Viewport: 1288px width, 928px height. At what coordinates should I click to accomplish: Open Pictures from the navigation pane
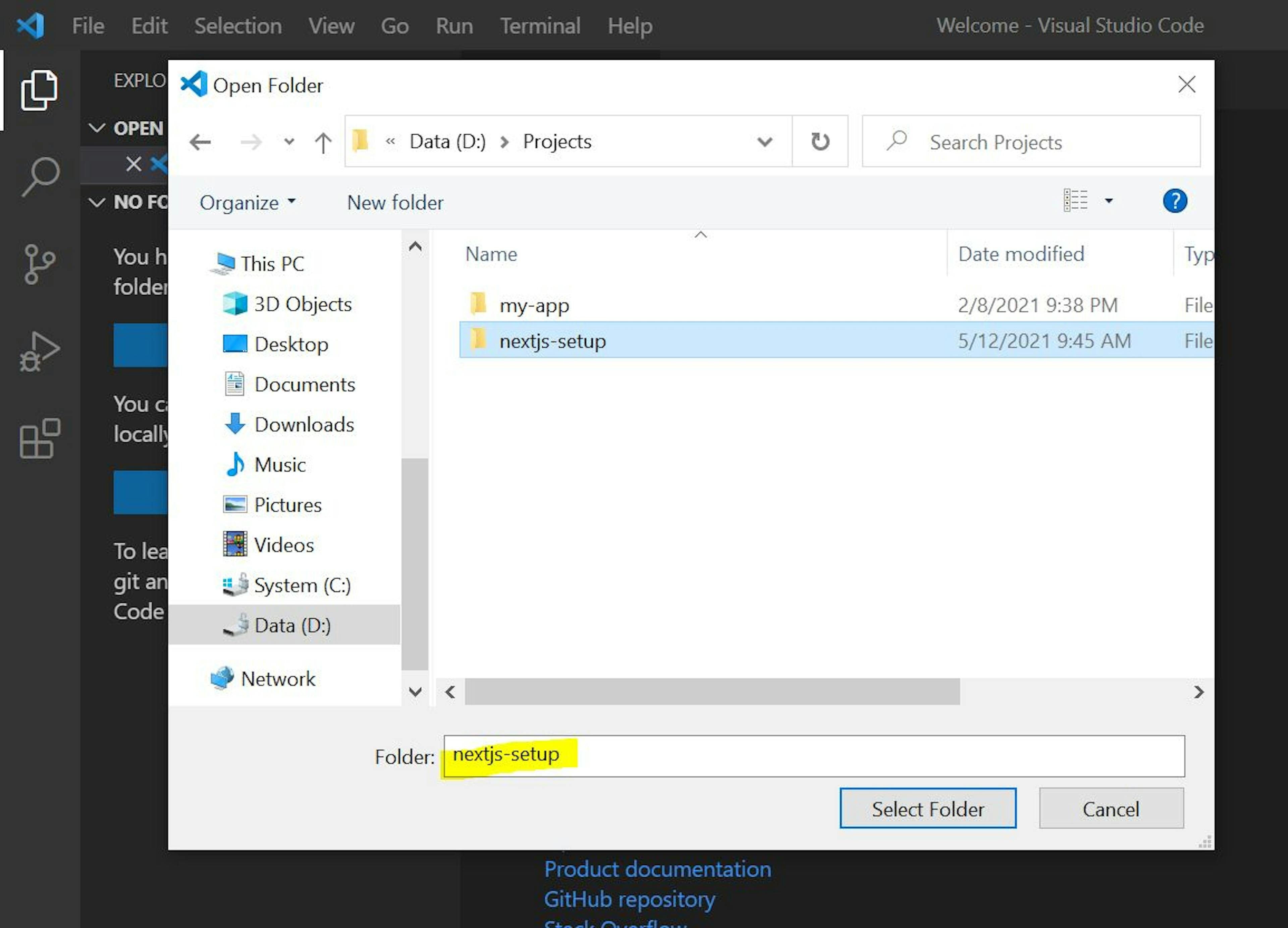click(x=287, y=504)
